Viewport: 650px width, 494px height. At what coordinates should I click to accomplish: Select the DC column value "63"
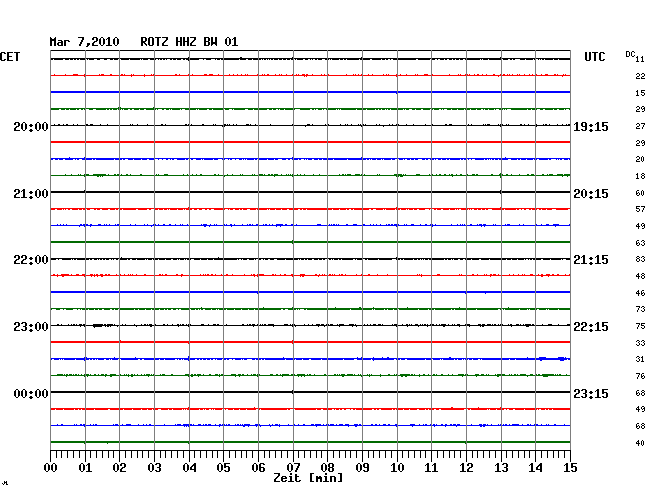[640, 243]
